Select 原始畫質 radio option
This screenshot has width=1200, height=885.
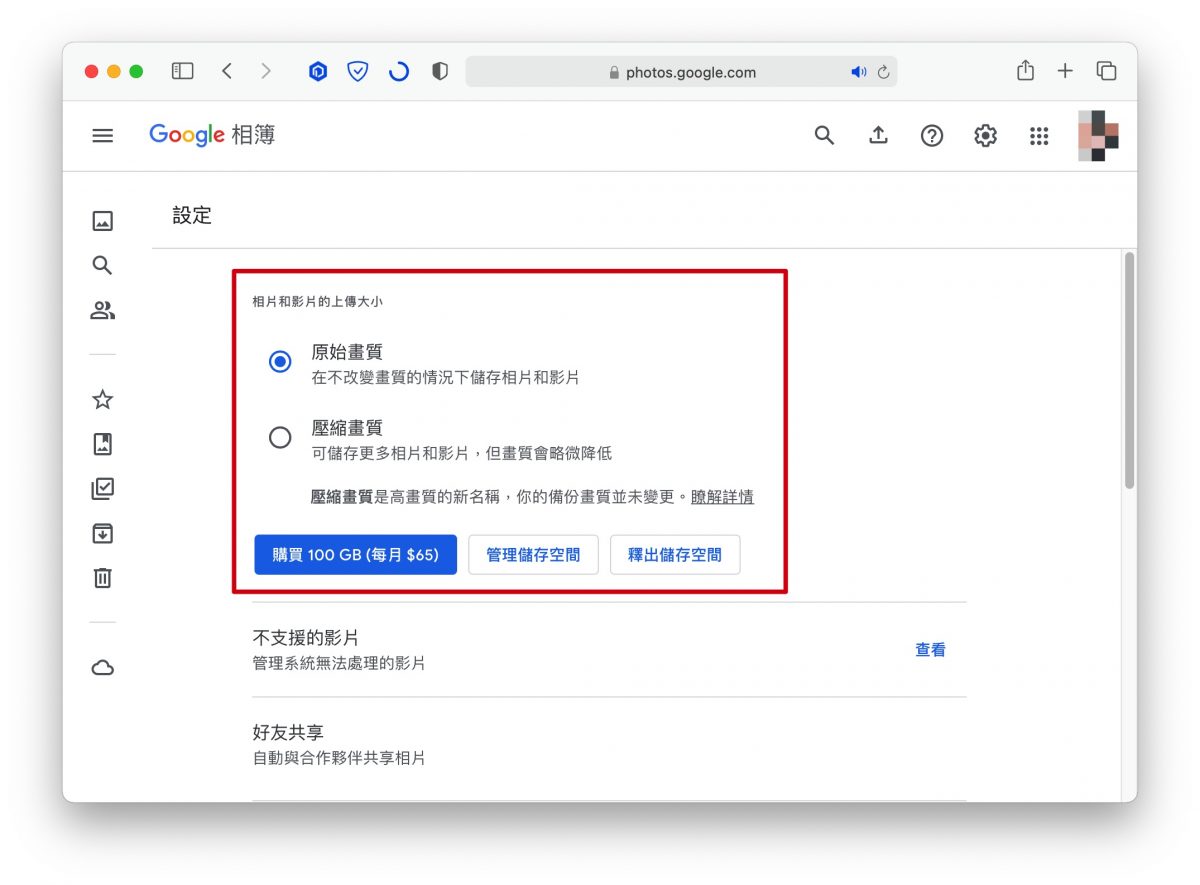click(280, 362)
